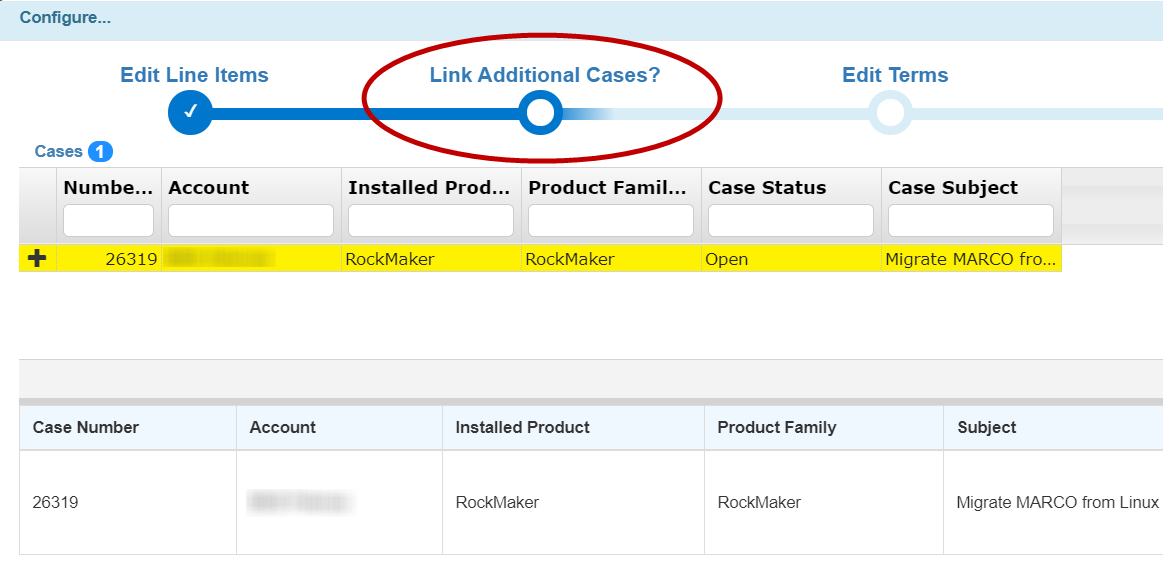Click the Account column filter box
This screenshot has height=585, width=1163.
tap(250, 221)
